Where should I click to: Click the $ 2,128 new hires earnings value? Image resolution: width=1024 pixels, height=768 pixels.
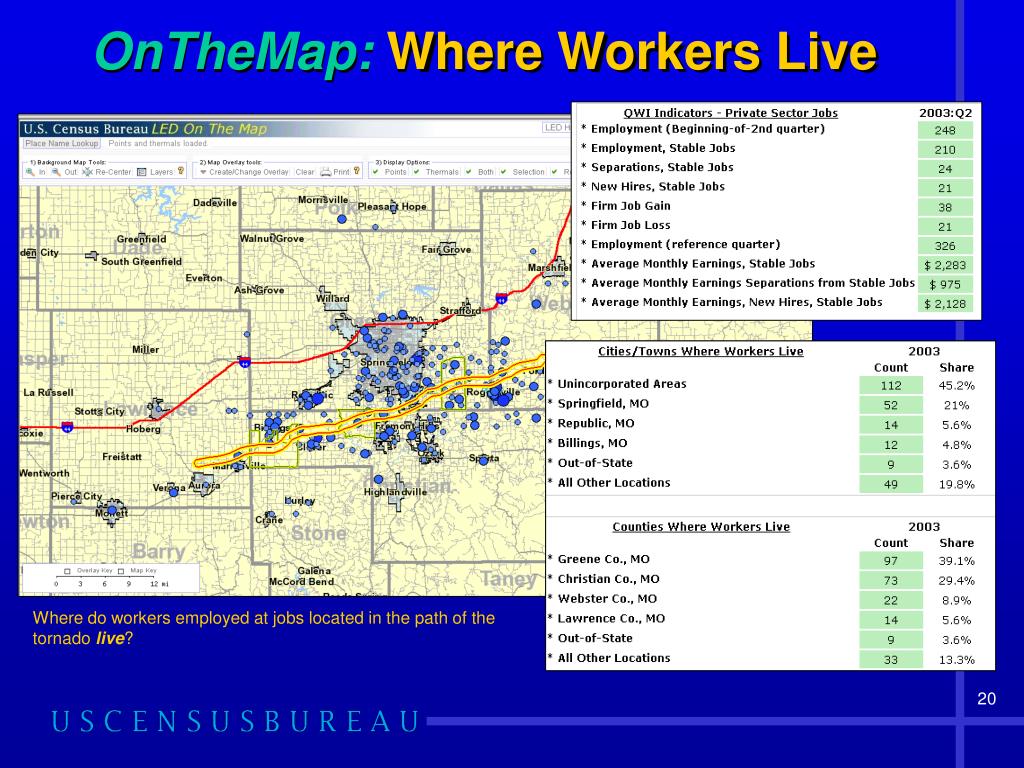tap(944, 304)
